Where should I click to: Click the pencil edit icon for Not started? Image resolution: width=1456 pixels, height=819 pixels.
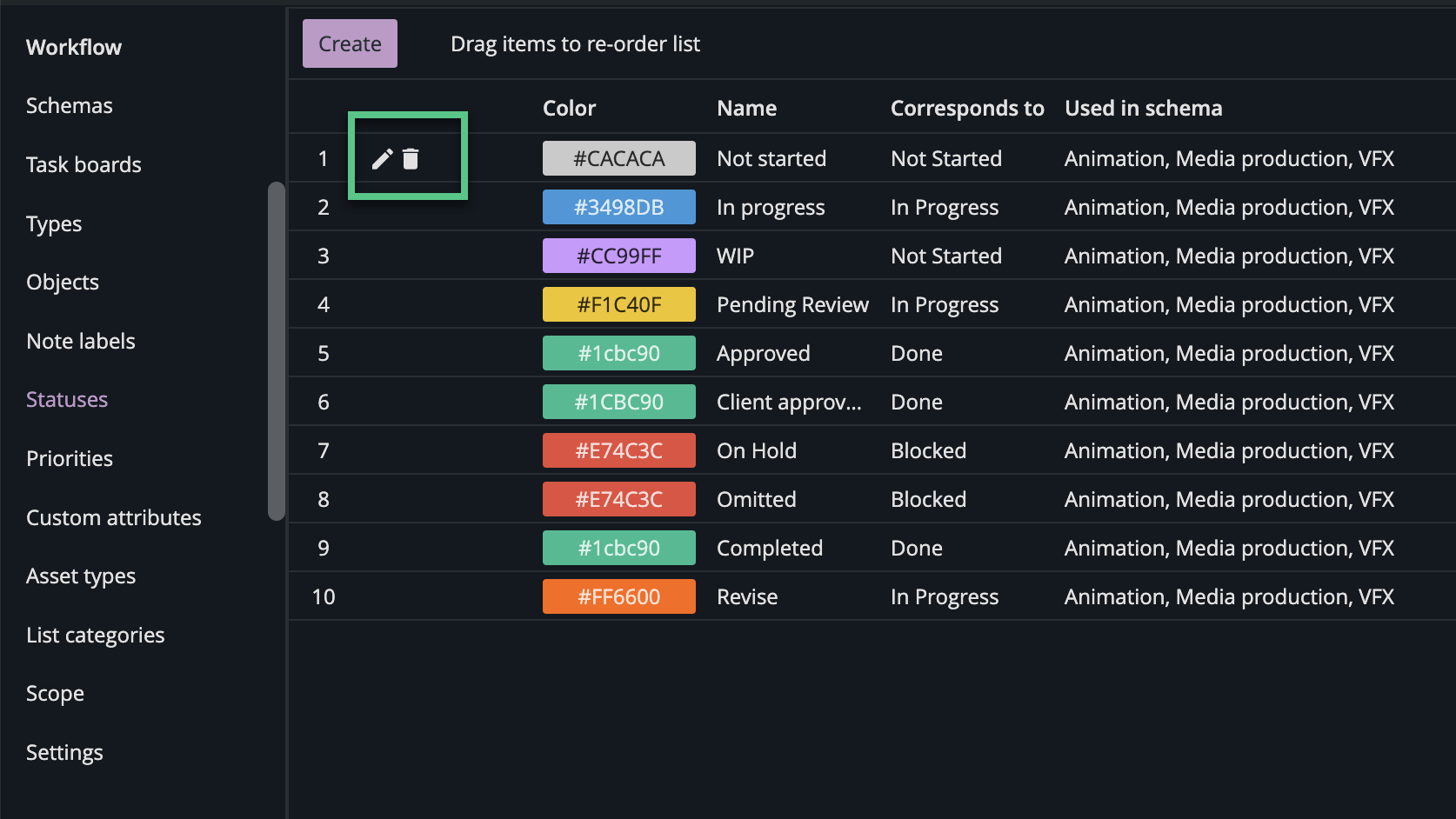tap(382, 159)
